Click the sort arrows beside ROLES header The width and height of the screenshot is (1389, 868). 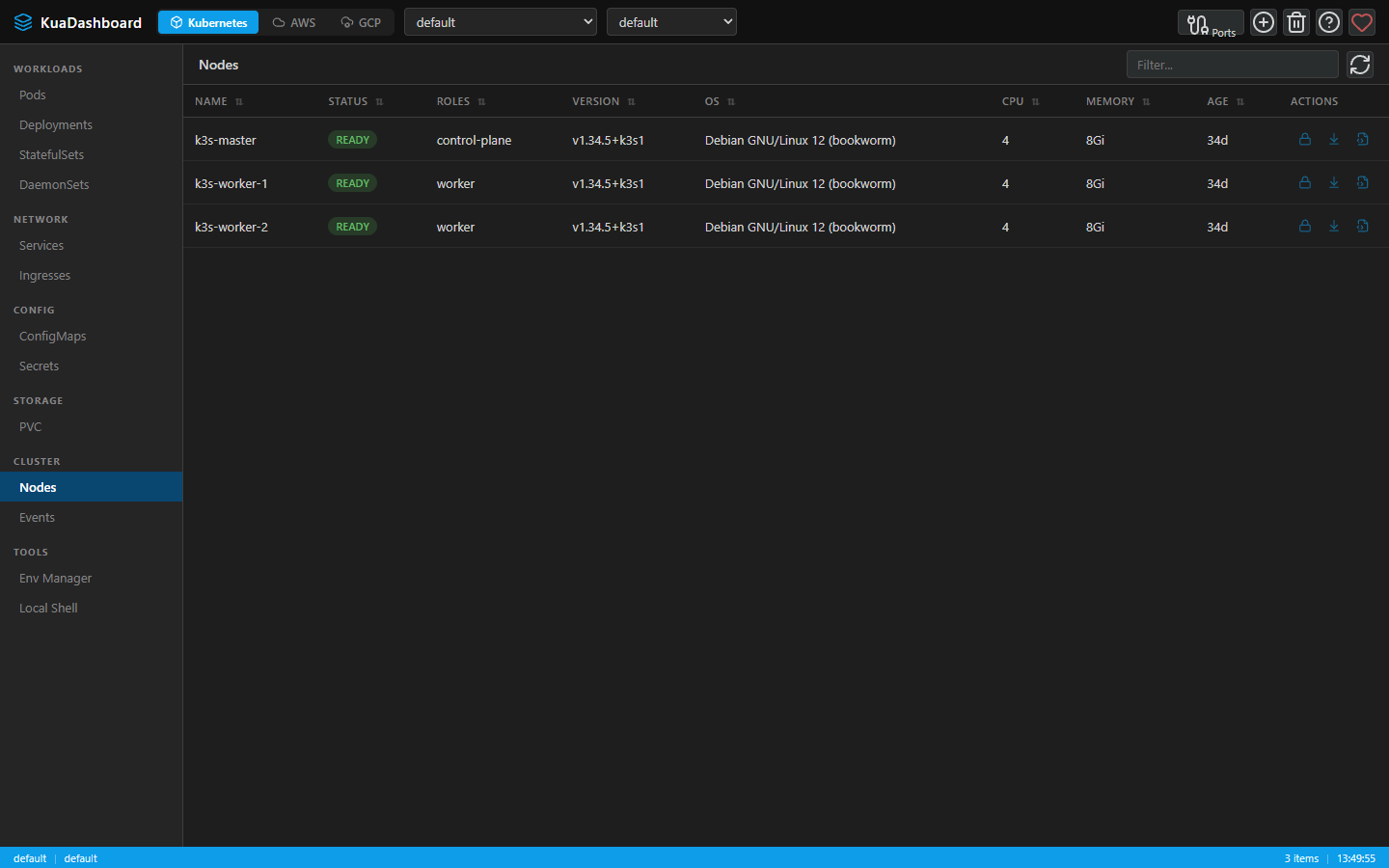482,102
